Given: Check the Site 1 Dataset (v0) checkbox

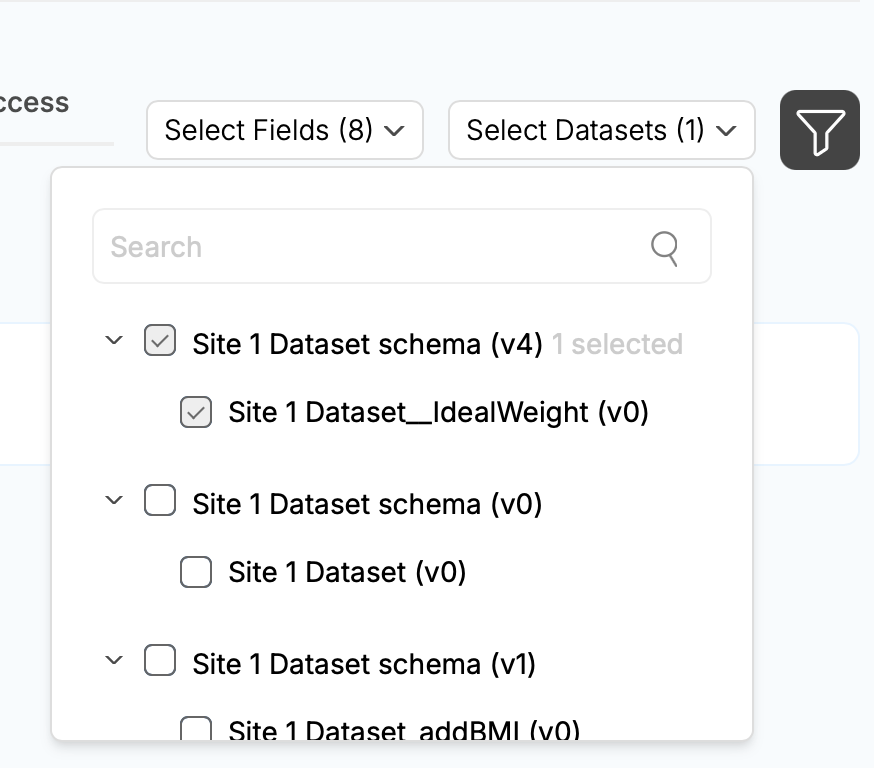Looking at the screenshot, I should pos(196,572).
